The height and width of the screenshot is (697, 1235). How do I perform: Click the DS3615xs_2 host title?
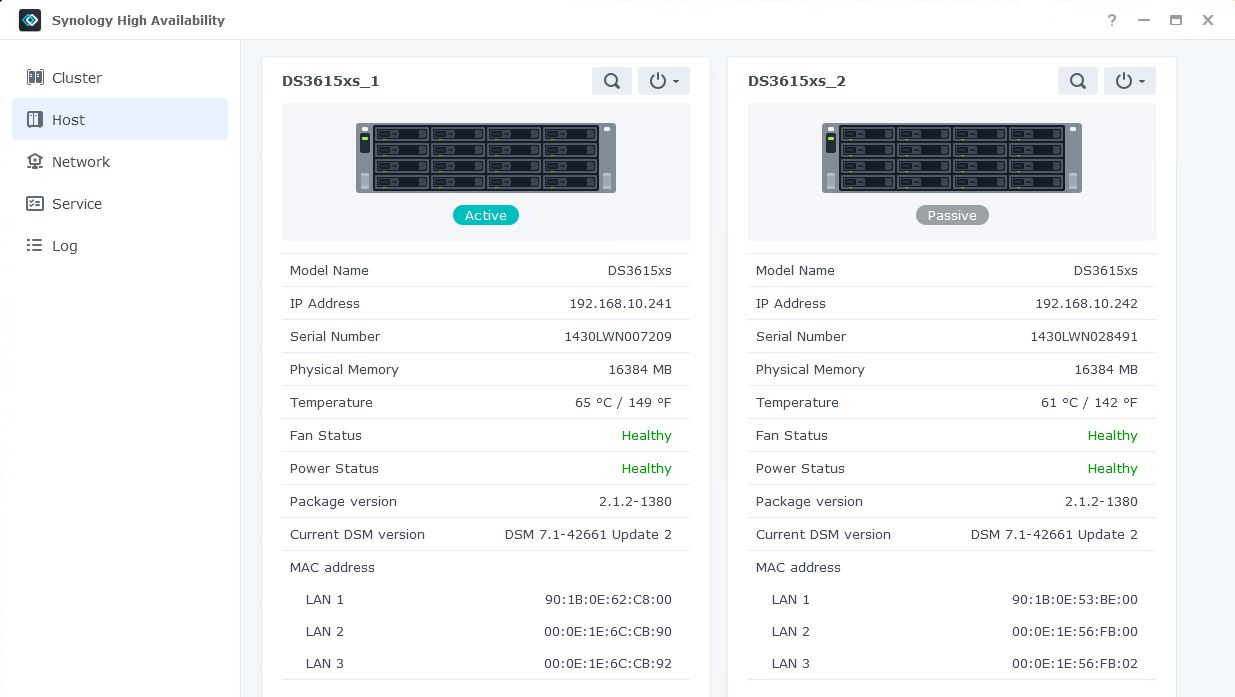(x=797, y=81)
